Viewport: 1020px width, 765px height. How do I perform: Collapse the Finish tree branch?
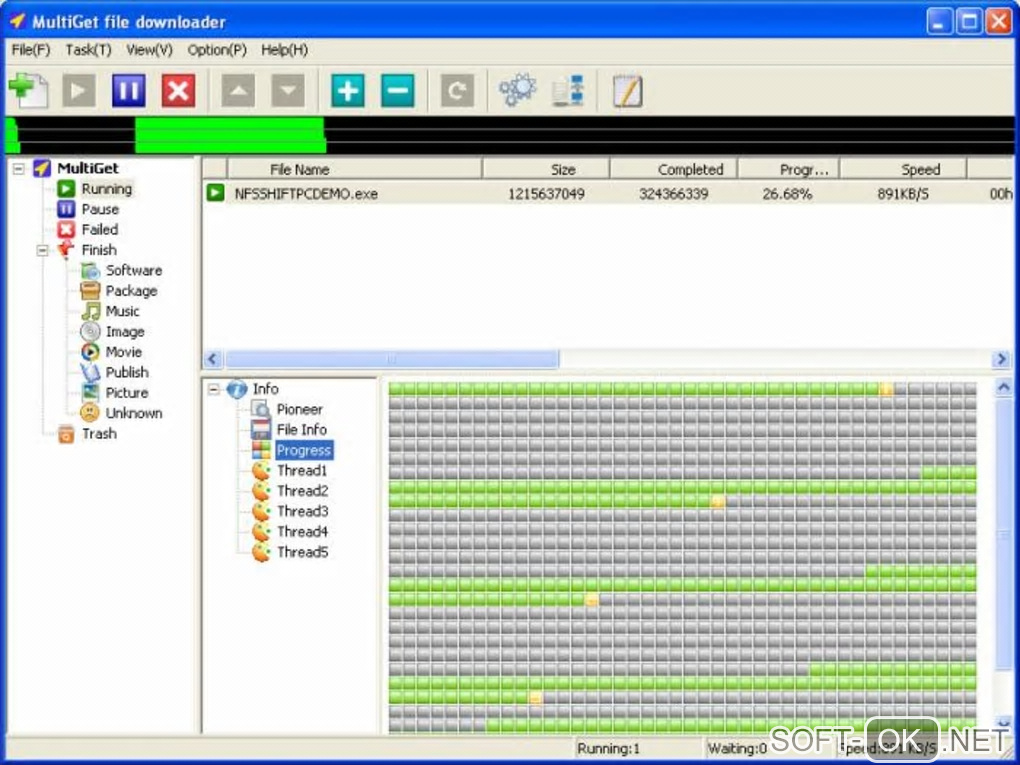point(43,250)
